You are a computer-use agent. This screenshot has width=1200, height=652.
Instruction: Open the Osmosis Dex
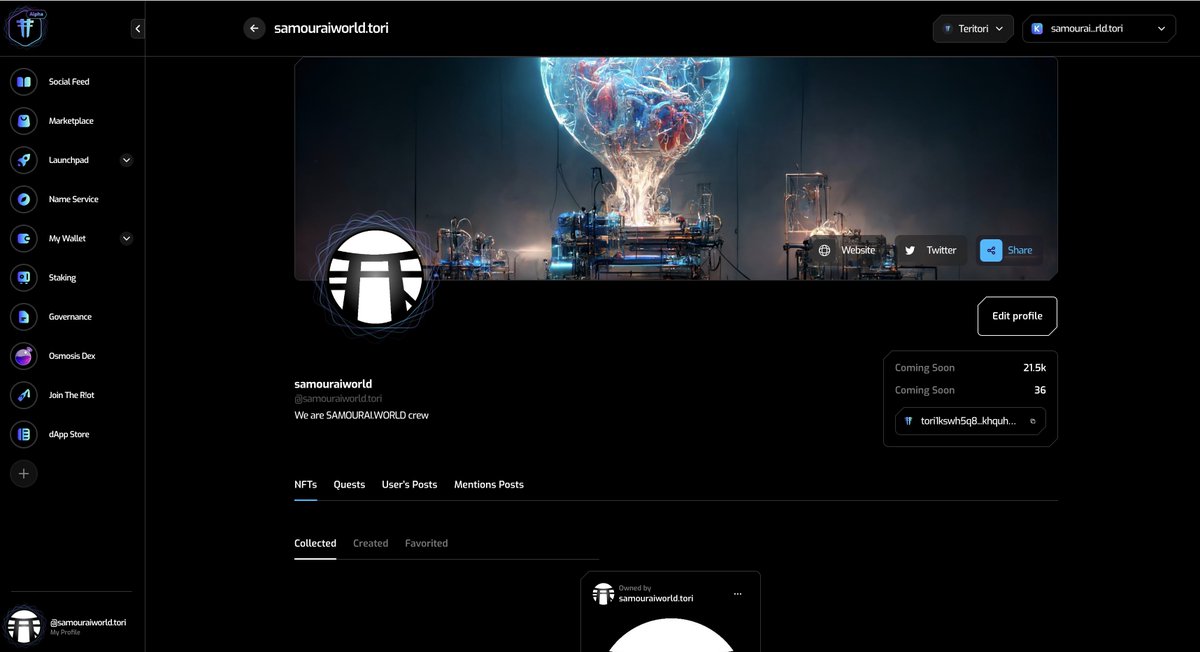(24, 355)
